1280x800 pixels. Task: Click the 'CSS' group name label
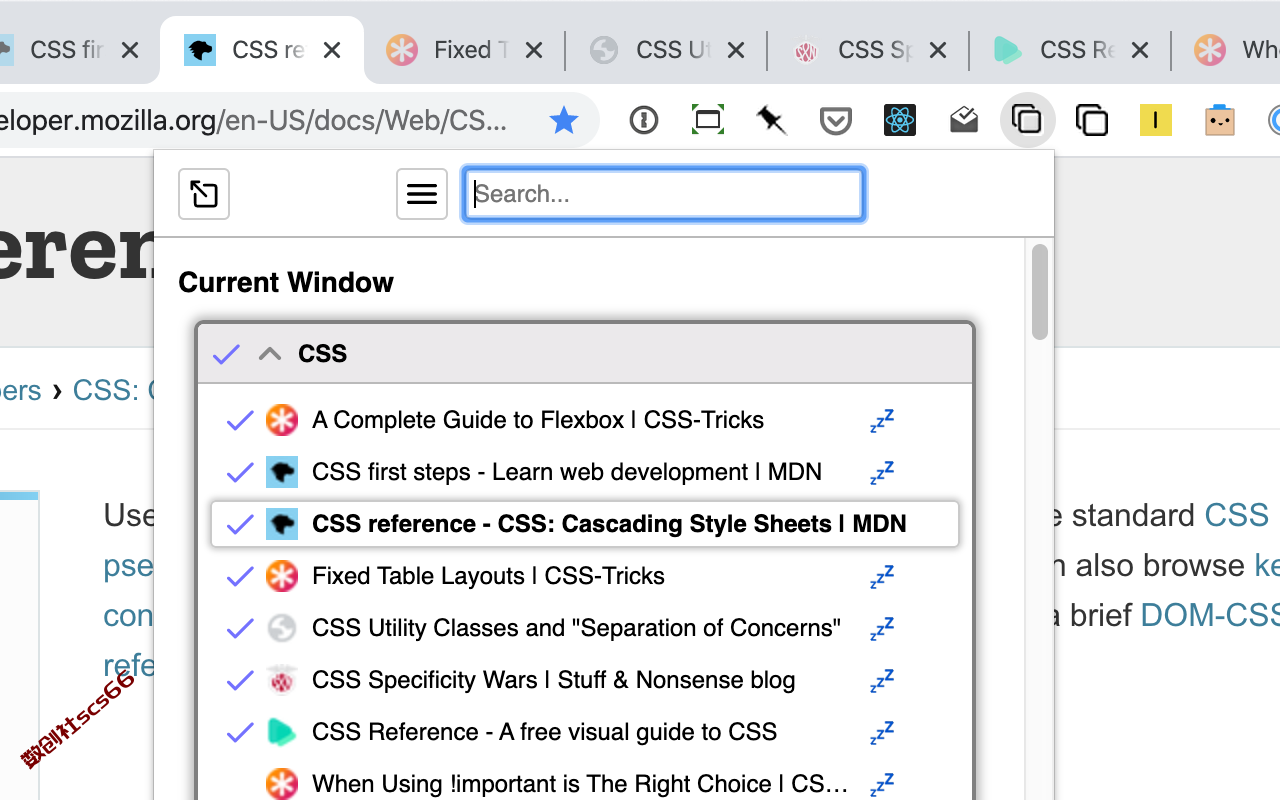pyautogui.click(x=322, y=354)
